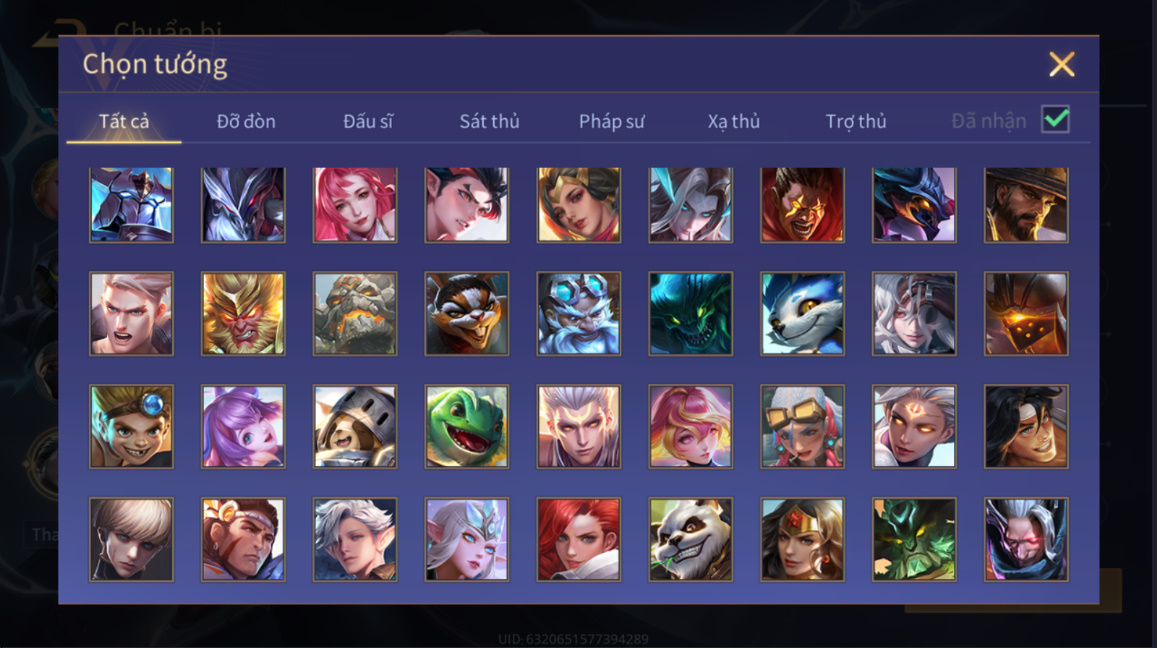This screenshot has width=1157, height=651.
Task: Show the Pháp sư hero category
Action: [612, 121]
